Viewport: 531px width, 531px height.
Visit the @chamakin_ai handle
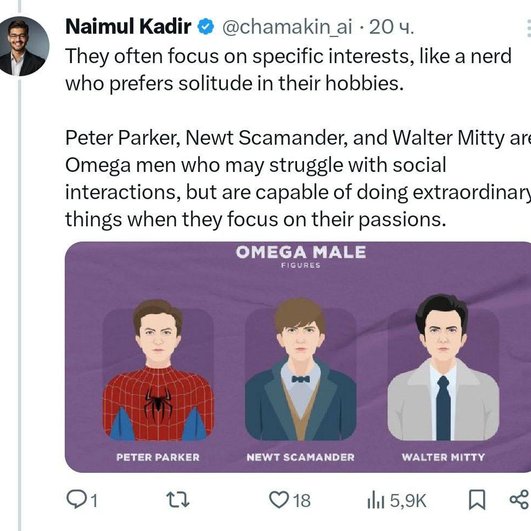tap(287, 27)
